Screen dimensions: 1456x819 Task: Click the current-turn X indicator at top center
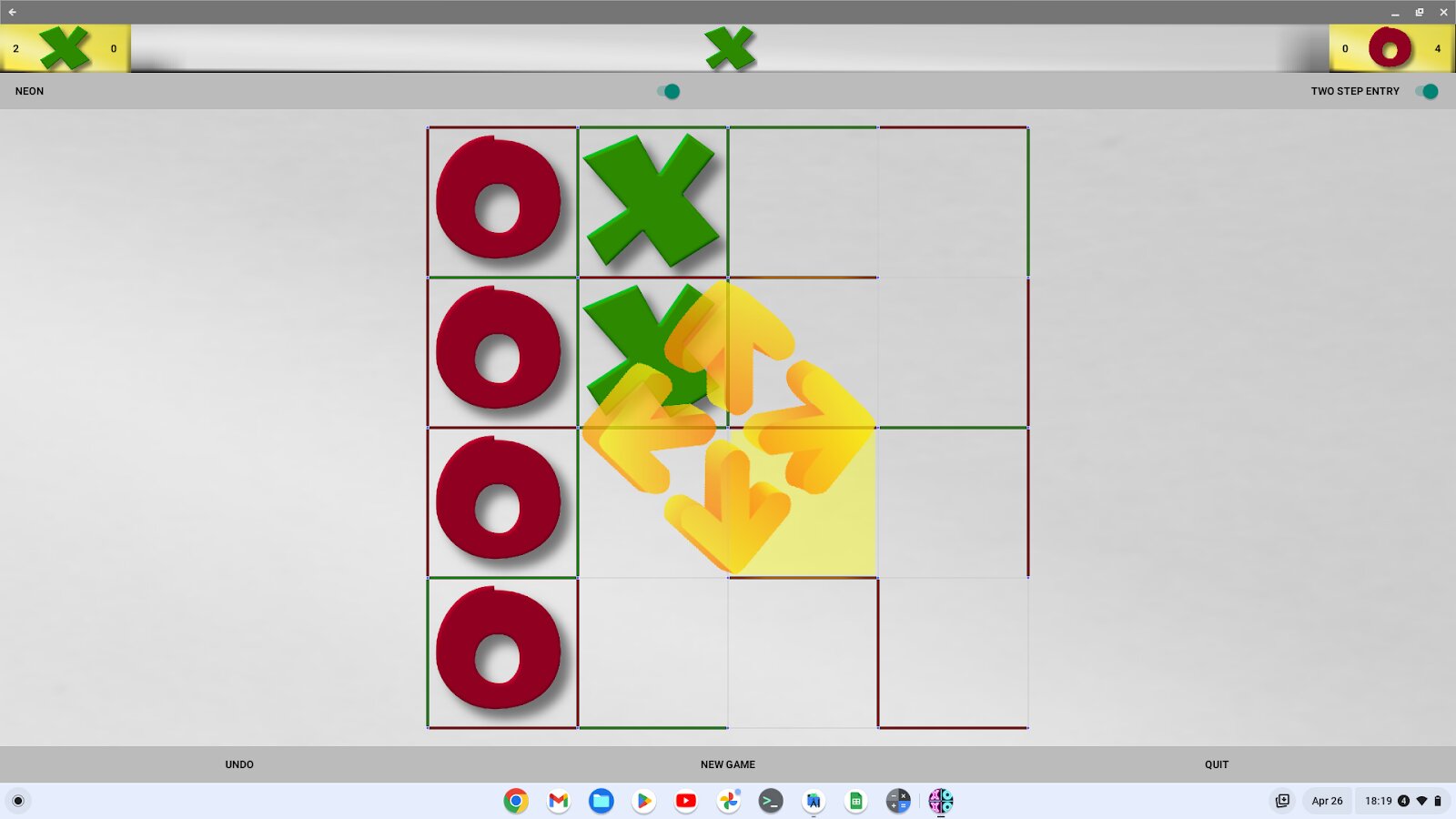(730, 48)
